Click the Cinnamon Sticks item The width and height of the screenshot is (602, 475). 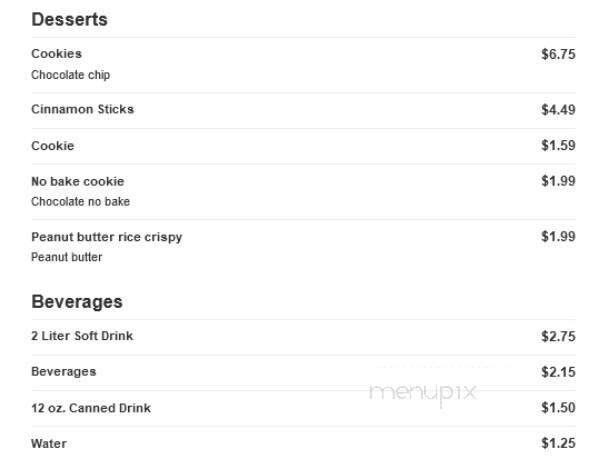point(83,109)
